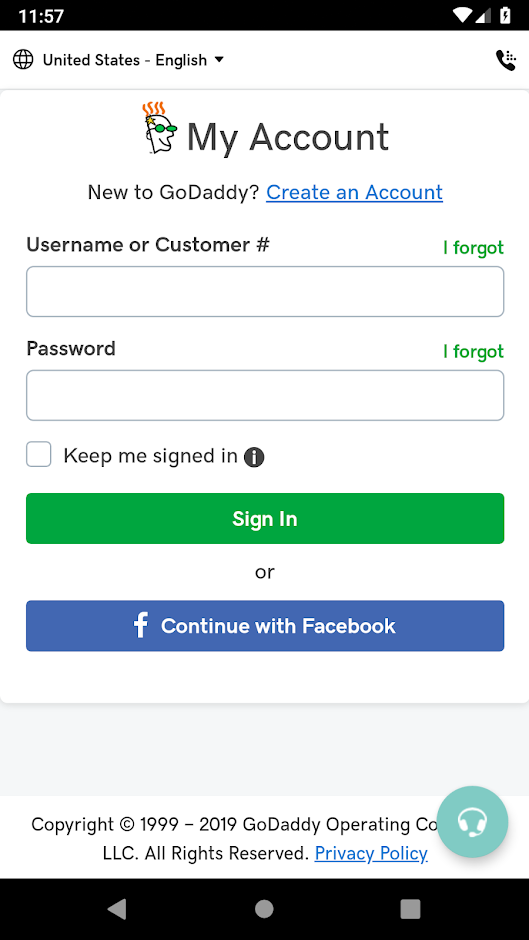
Task: Focus the Username or Customer # field
Action: pyautogui.click(x=264, y=291)
